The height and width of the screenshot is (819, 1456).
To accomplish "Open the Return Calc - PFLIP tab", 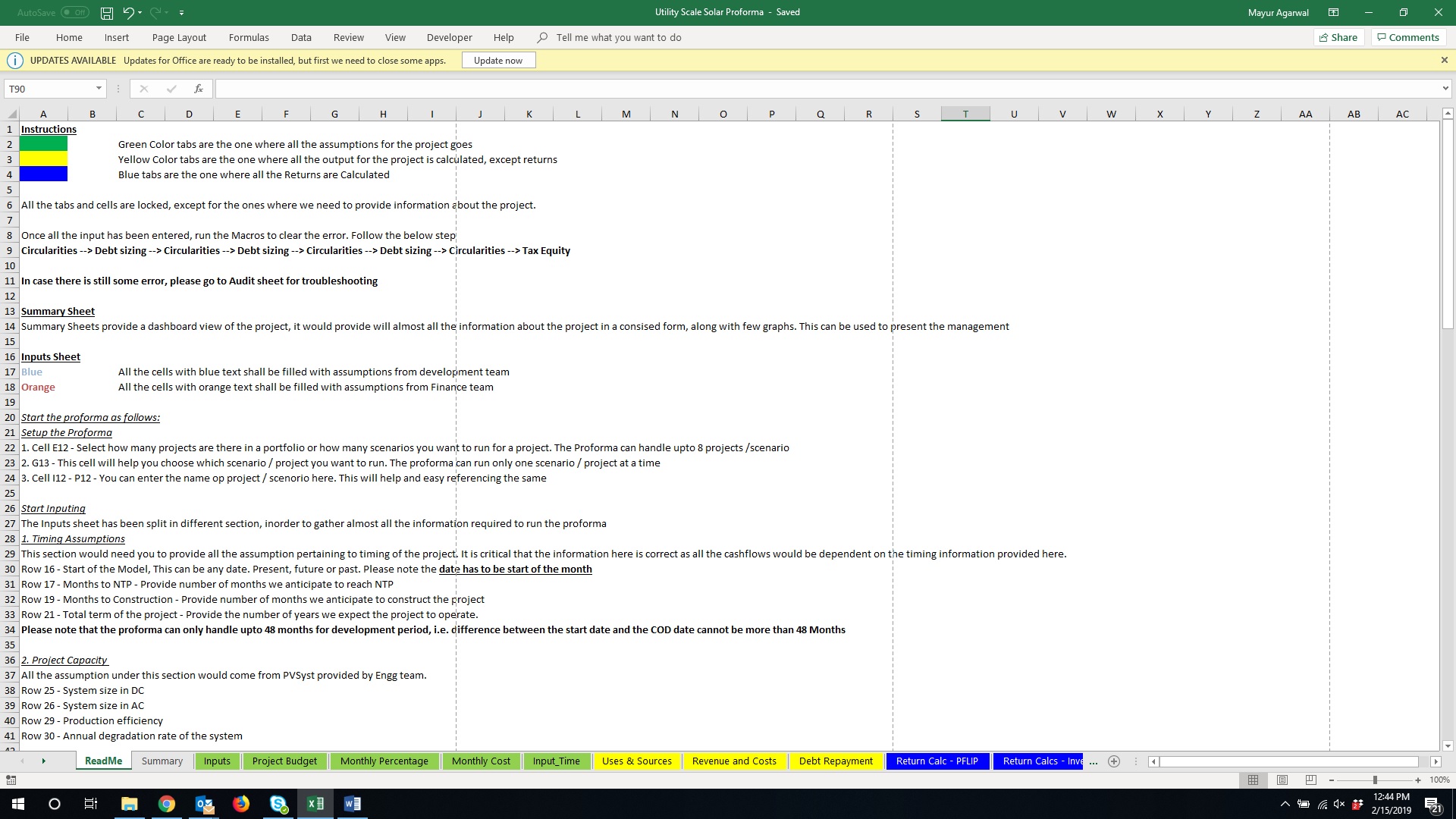I will tap(937, 761).
